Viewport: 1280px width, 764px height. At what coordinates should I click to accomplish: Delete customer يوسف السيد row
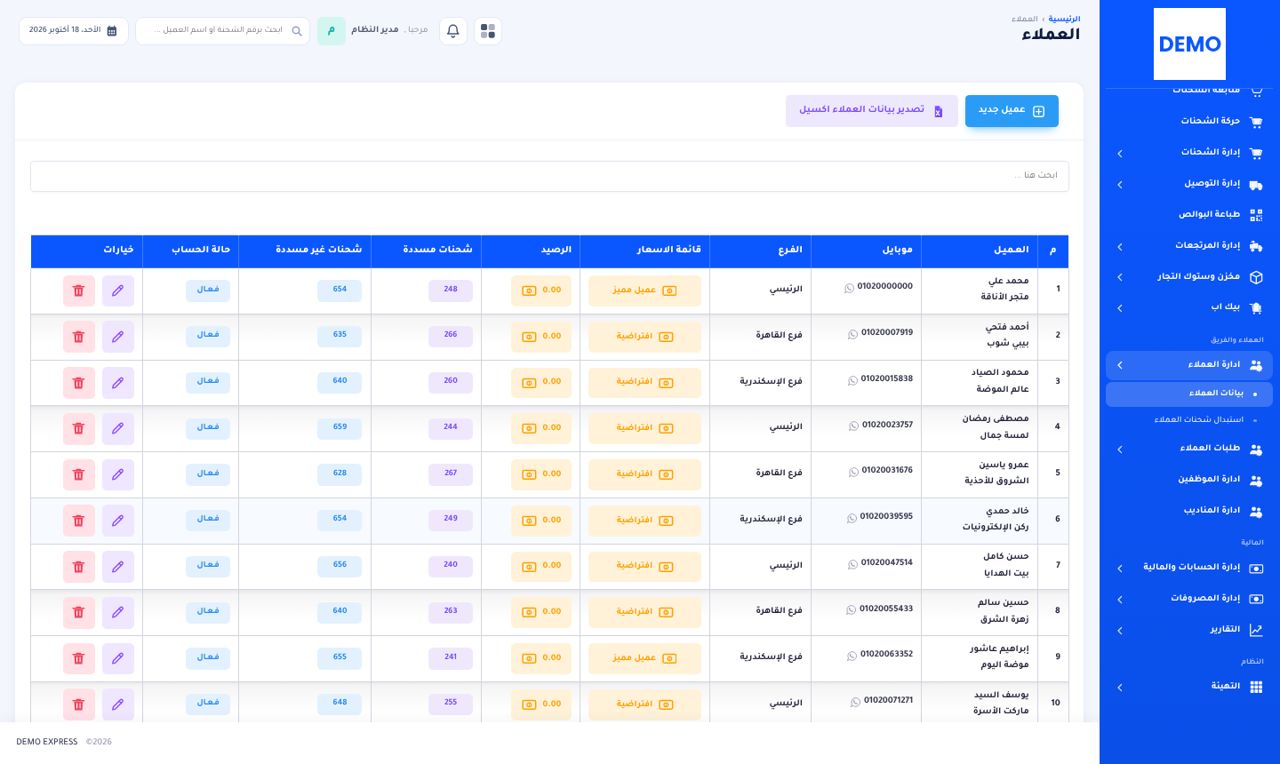(x=79, y=704)
